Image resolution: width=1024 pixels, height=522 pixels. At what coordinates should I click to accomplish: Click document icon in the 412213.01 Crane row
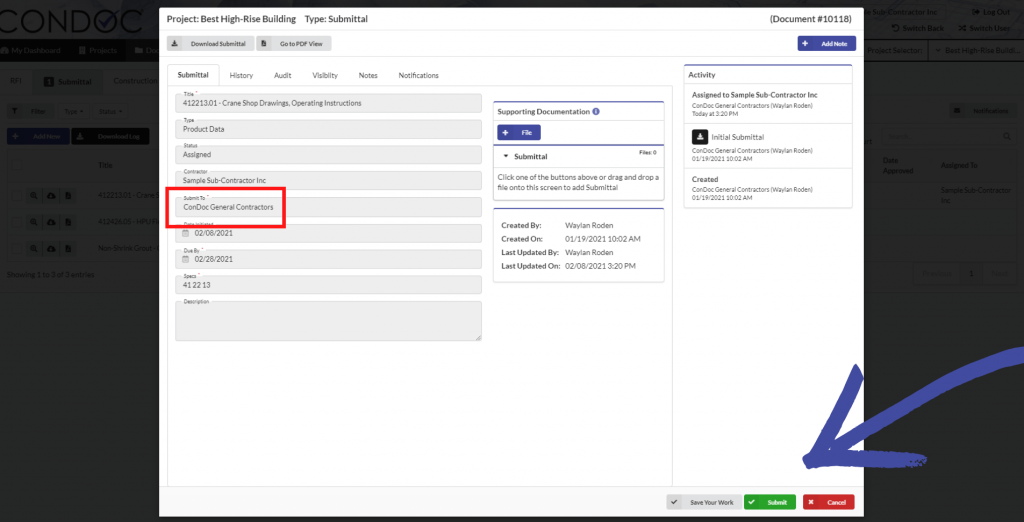[x=69, y=195]
